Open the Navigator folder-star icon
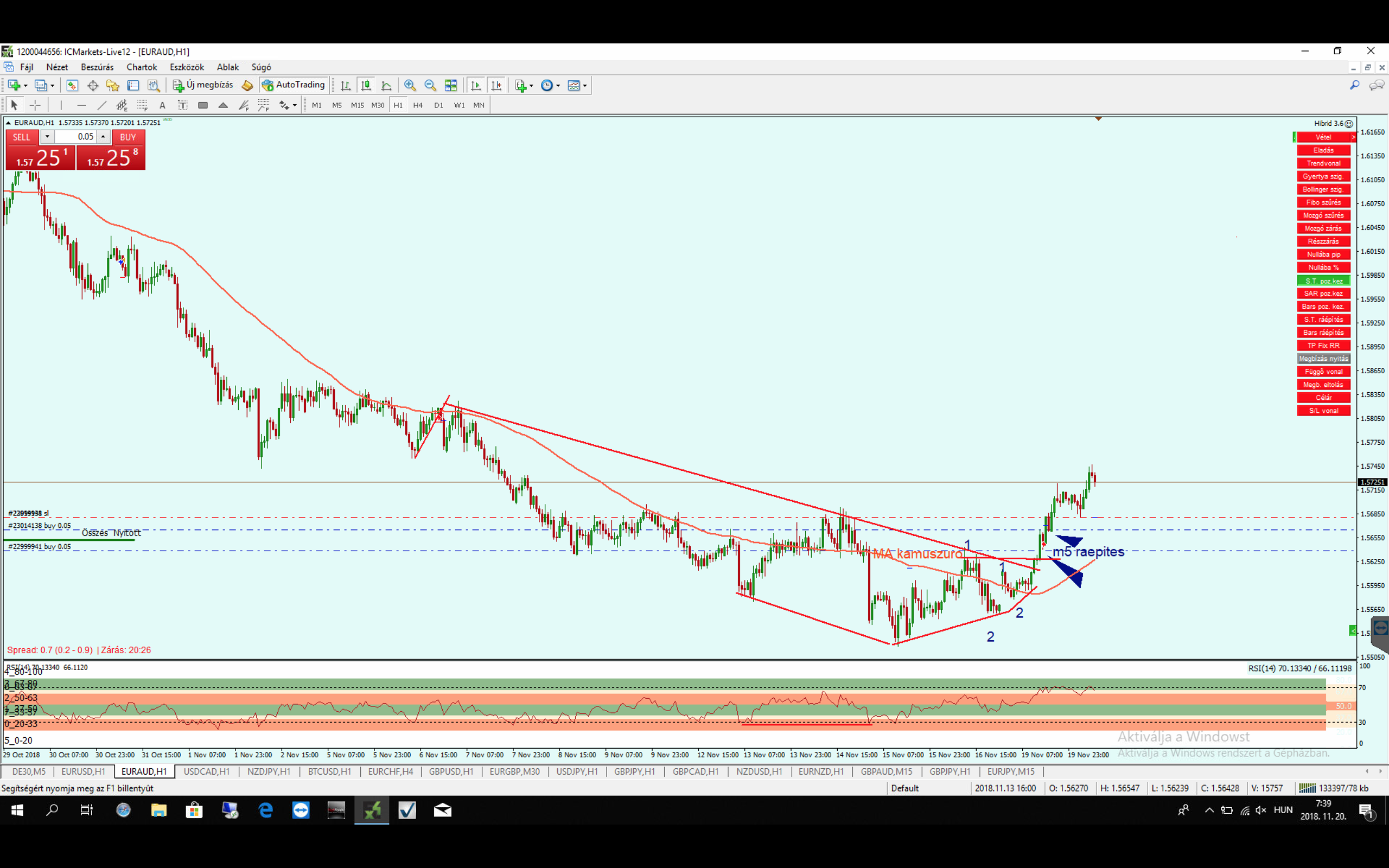The image size is (1389, 868). coord(113,86)
